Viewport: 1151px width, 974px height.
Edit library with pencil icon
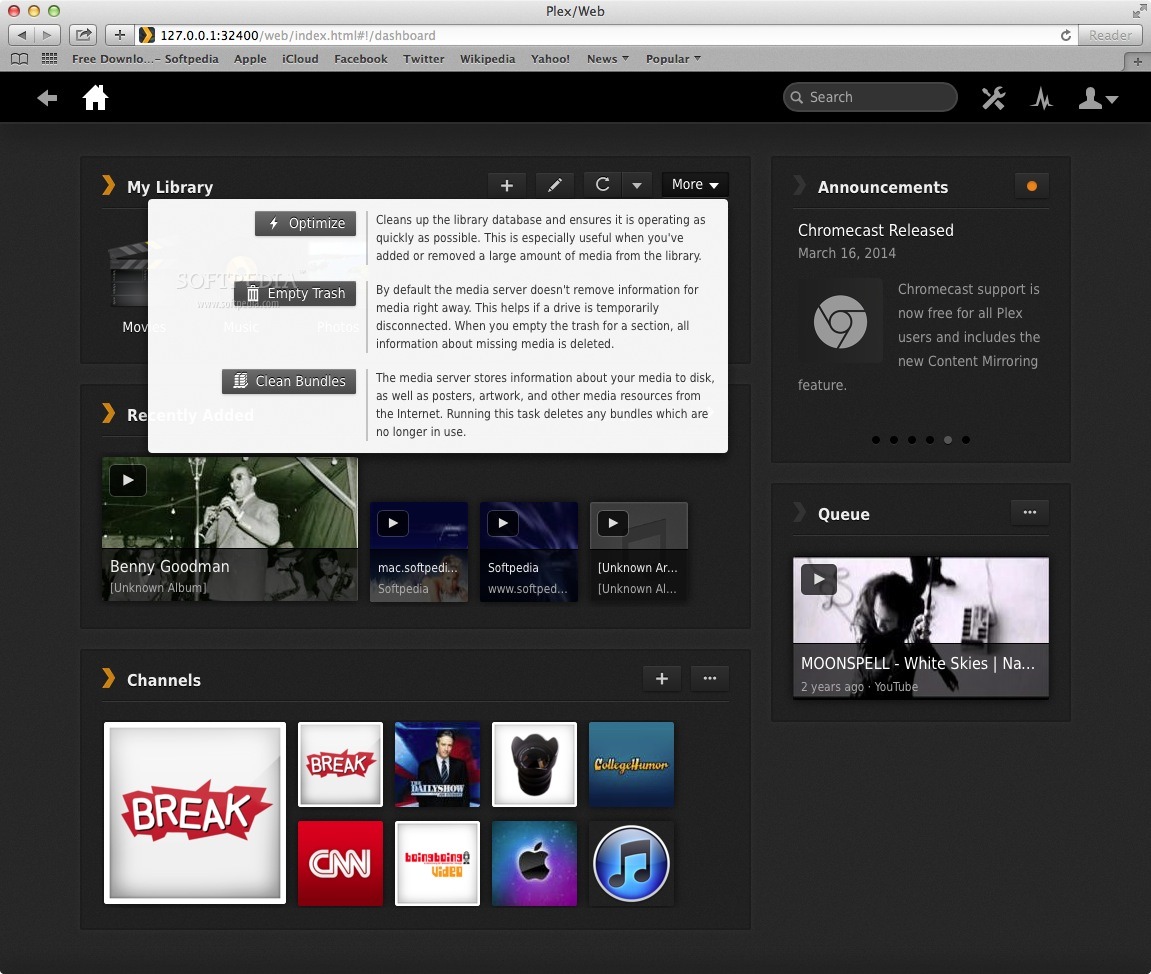pyautogui.click(x=555, y=185)
